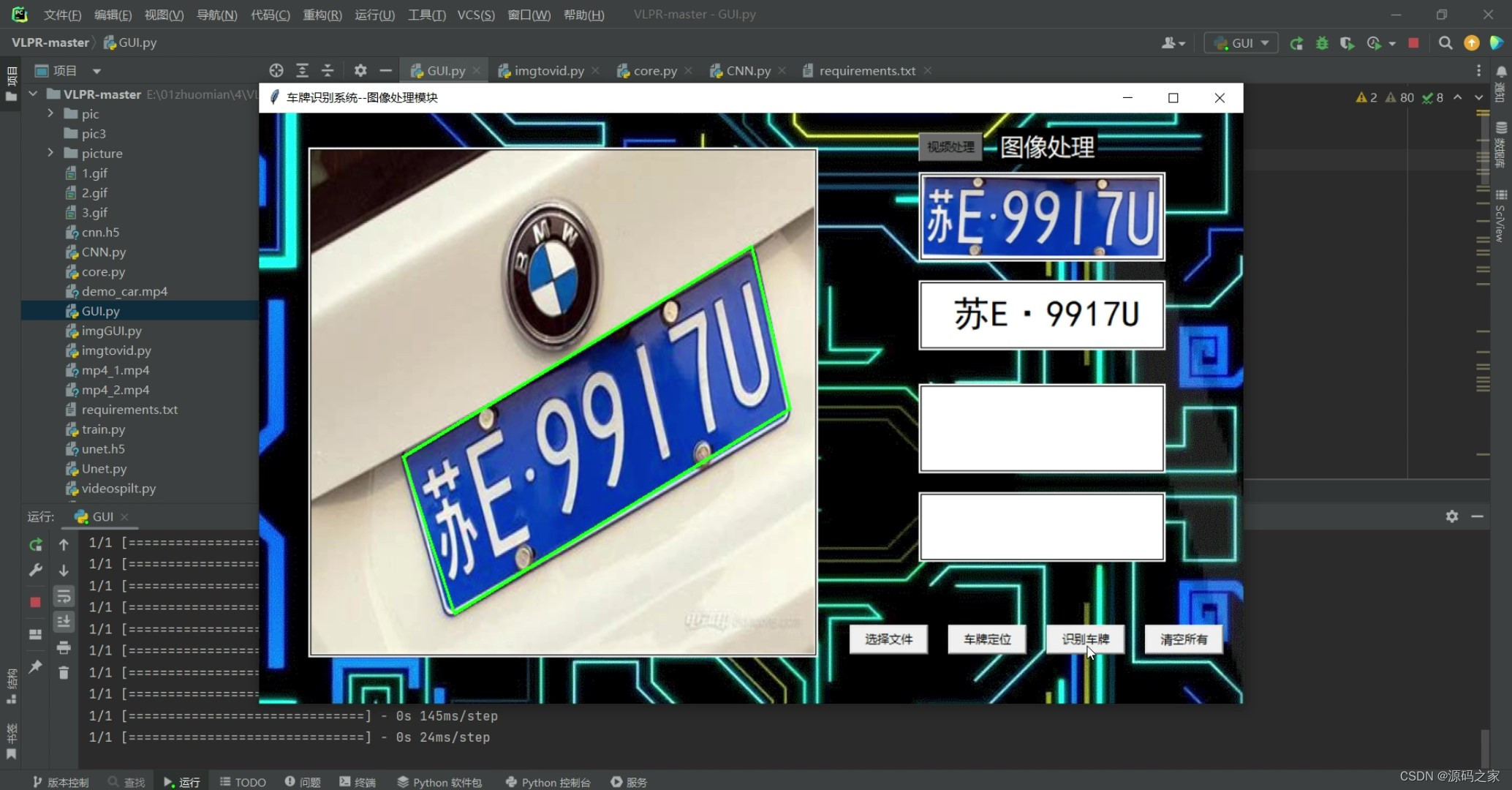This screenshot has width=1512, height=790.
Task: Open the 文件(F) menu
Action: [x=62, y=15]
